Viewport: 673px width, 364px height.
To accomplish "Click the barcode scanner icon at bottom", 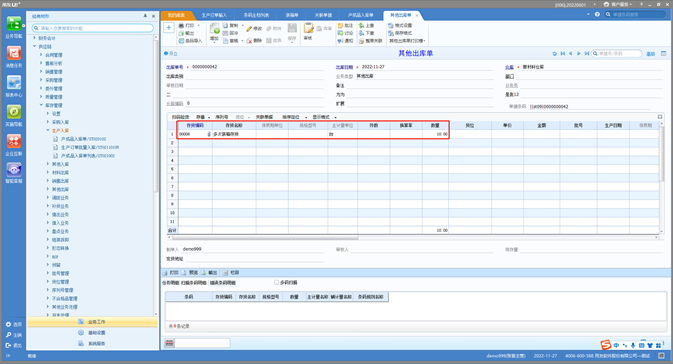I will click(x=170, y=343).
